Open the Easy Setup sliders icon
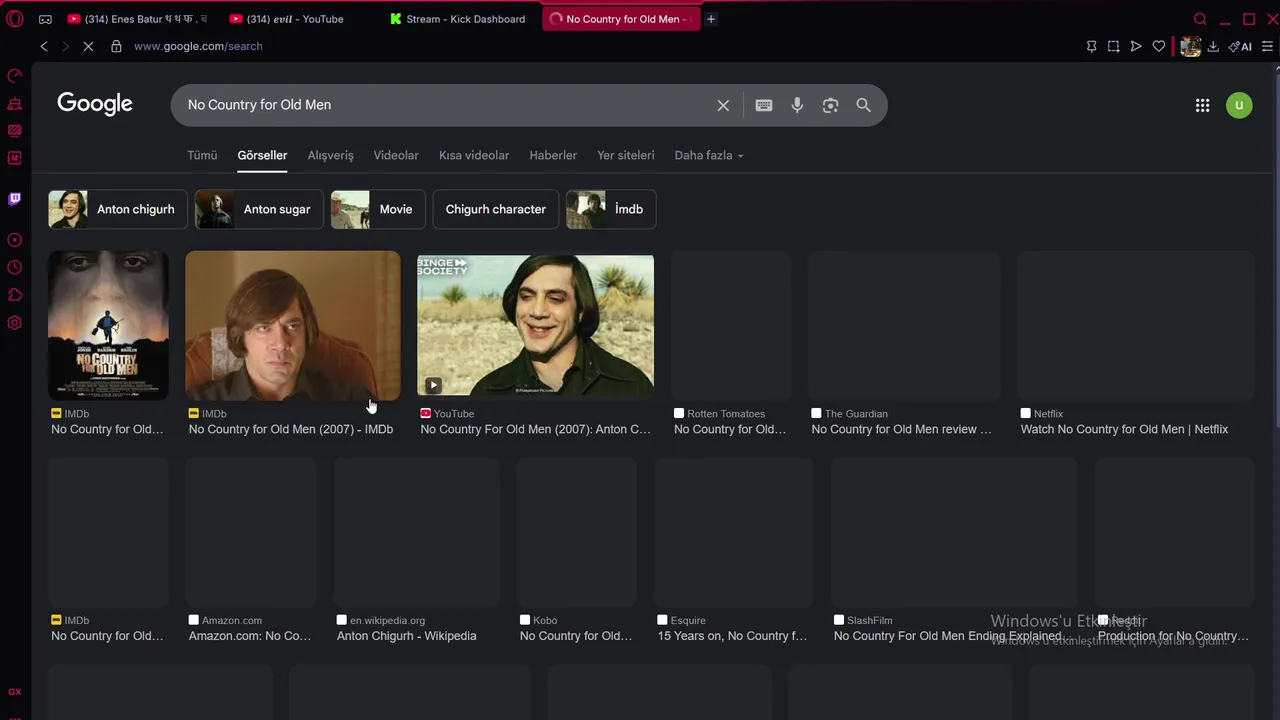The height and width of the screenshot is (720, 1280). (x=1267, y=46)
